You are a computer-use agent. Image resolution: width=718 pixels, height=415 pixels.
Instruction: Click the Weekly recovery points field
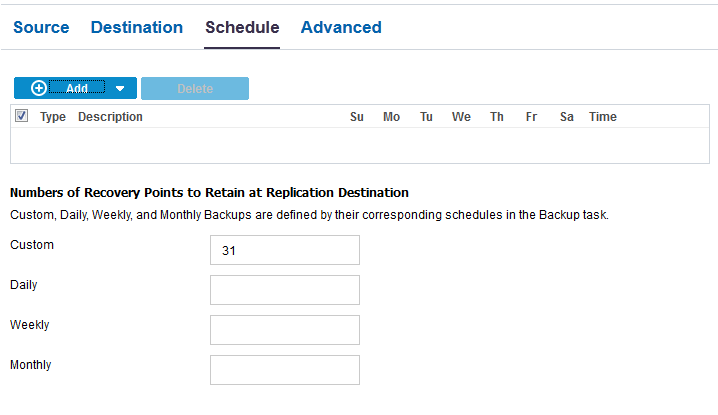[x=285, y=330]
